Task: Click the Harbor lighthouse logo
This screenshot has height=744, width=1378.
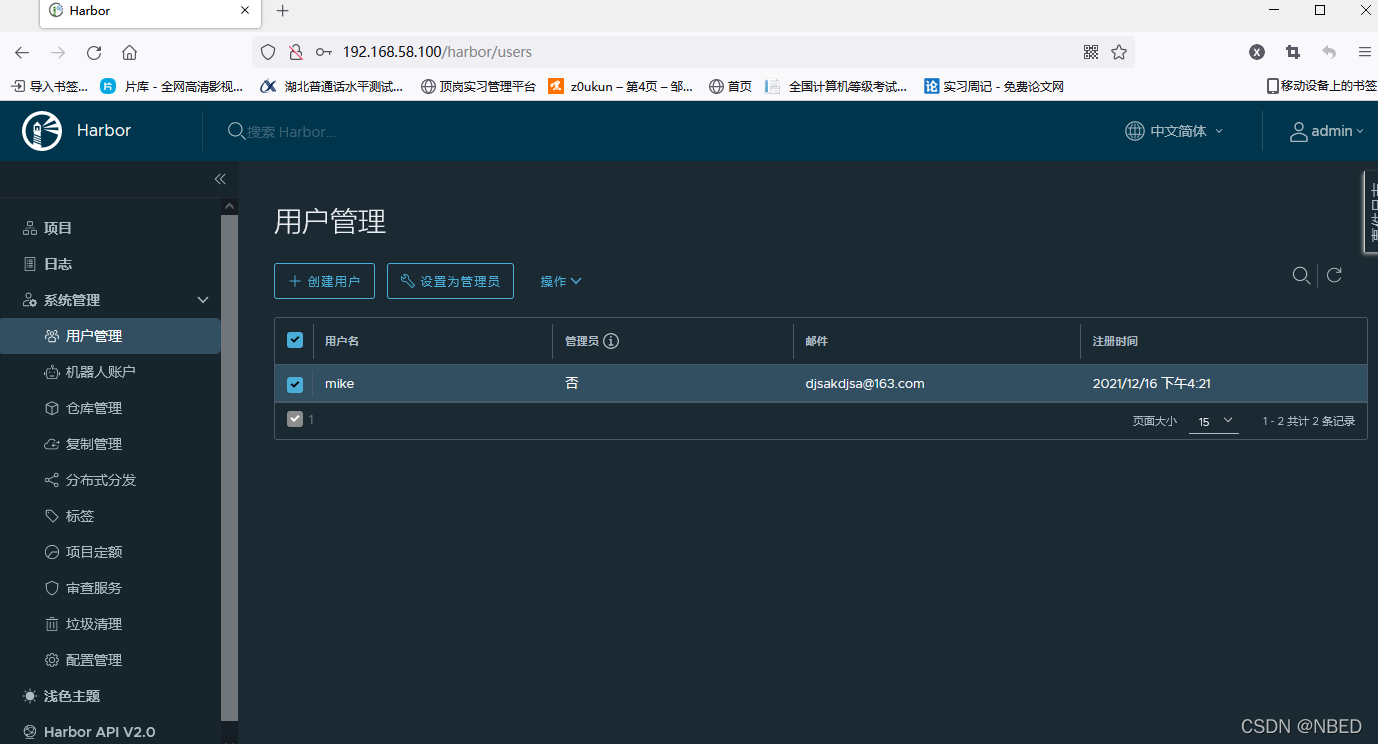Action: click(41, 131)
